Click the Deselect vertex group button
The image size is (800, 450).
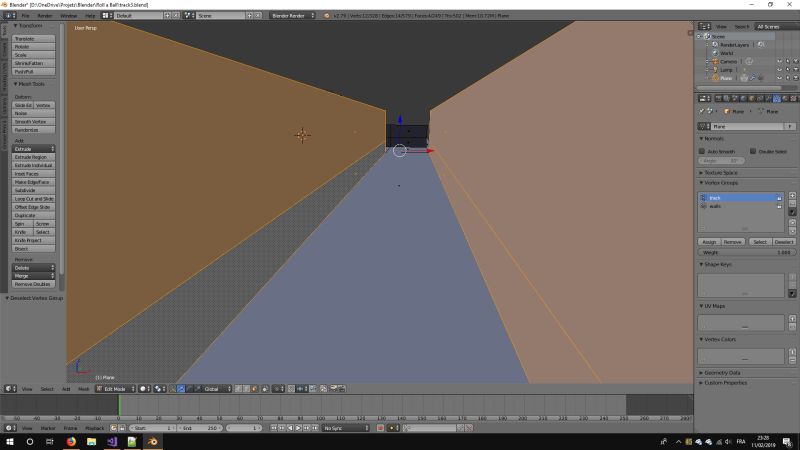(x=784, y=242)
